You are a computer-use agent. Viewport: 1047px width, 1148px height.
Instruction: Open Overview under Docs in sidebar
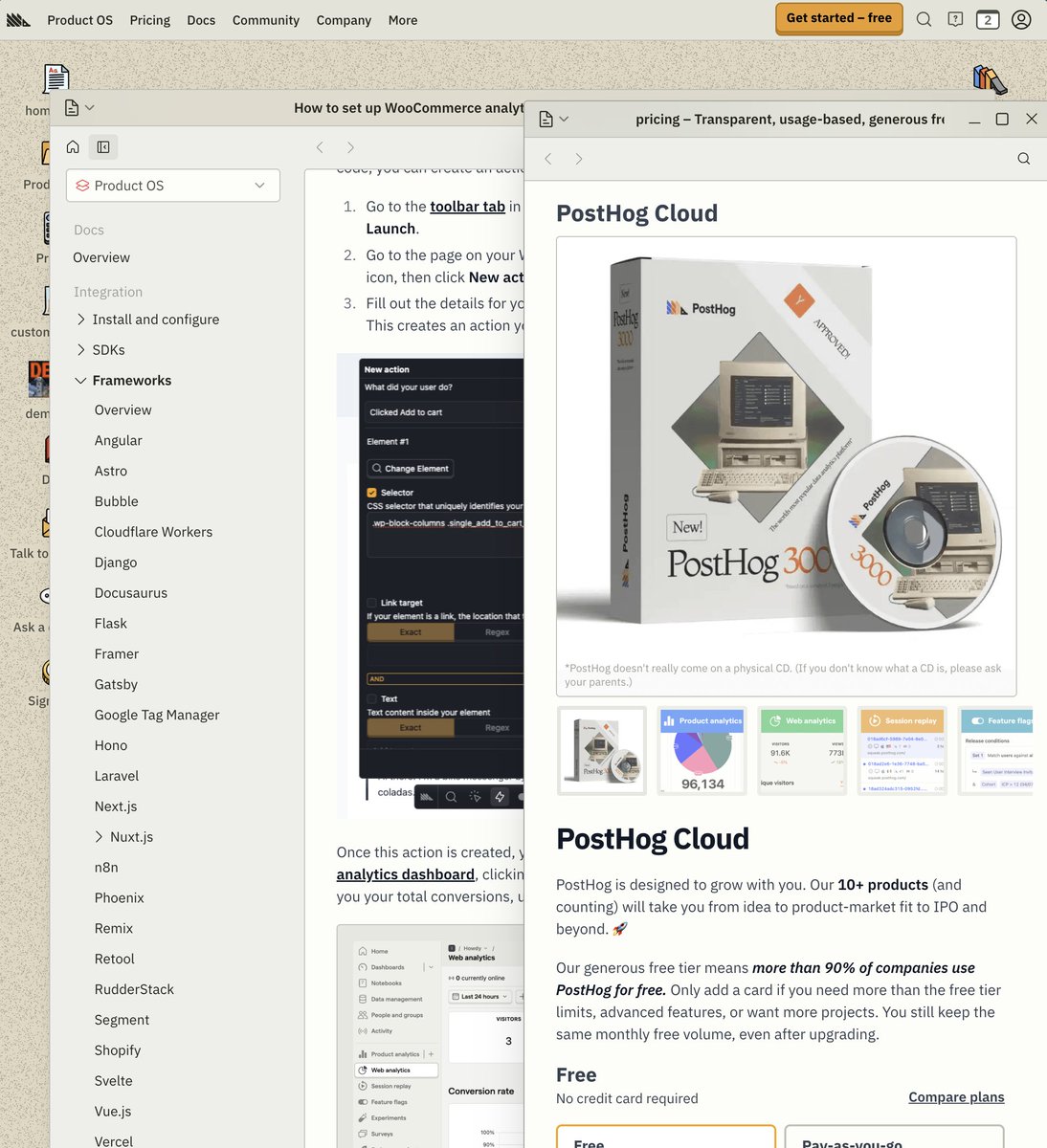101,258
